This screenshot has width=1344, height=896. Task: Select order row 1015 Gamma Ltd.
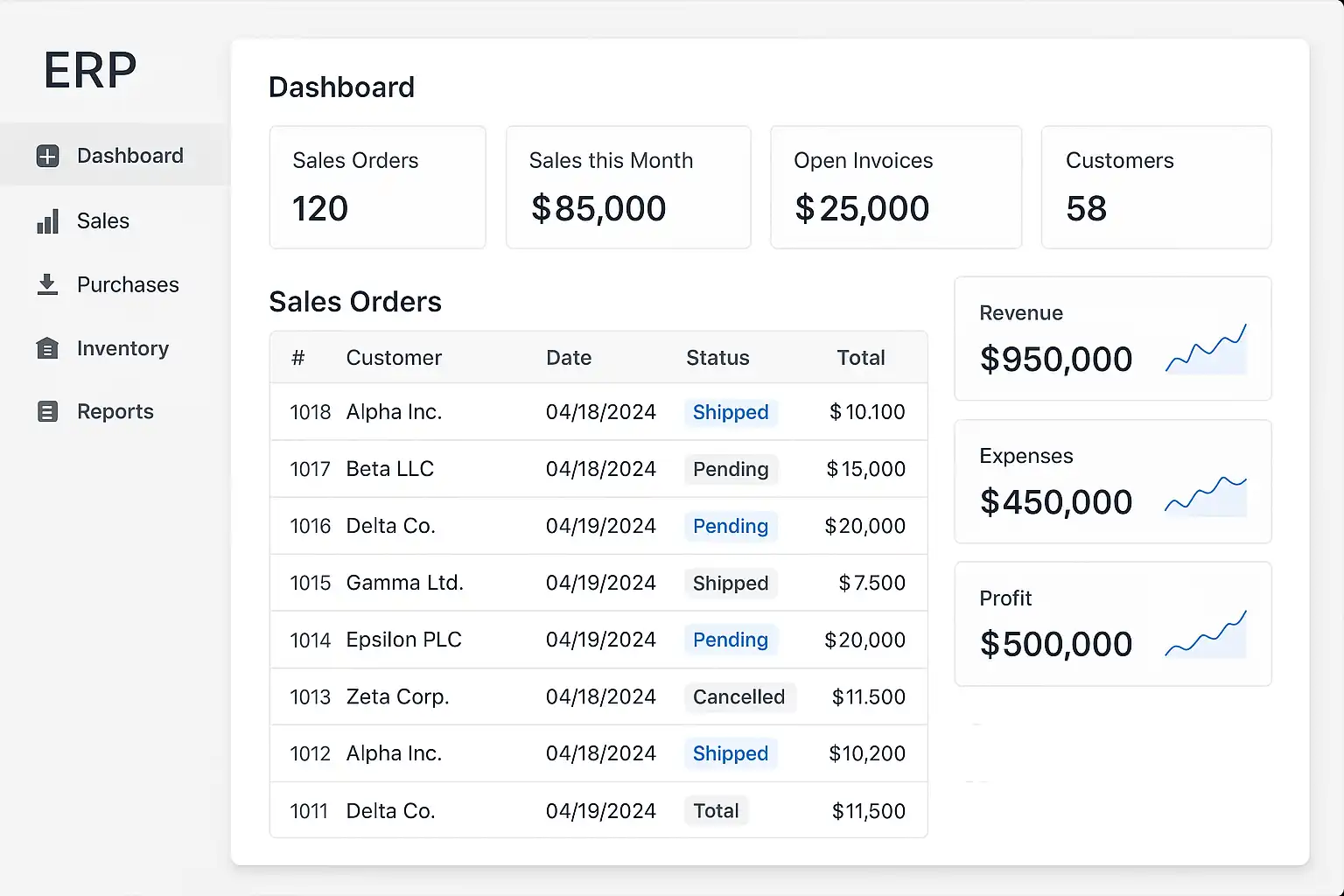598,583
